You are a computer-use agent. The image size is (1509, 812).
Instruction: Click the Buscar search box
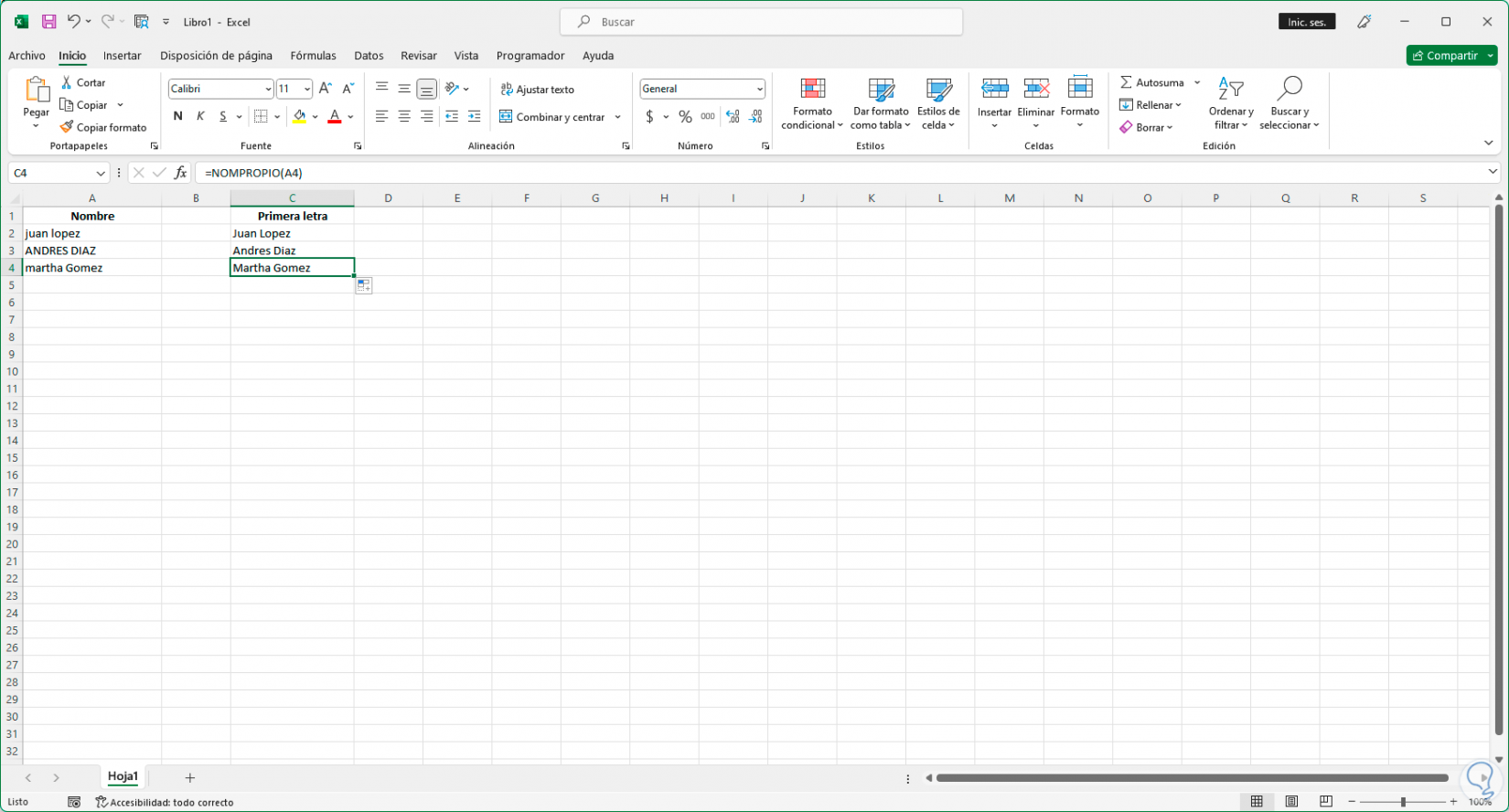[761, 22]
